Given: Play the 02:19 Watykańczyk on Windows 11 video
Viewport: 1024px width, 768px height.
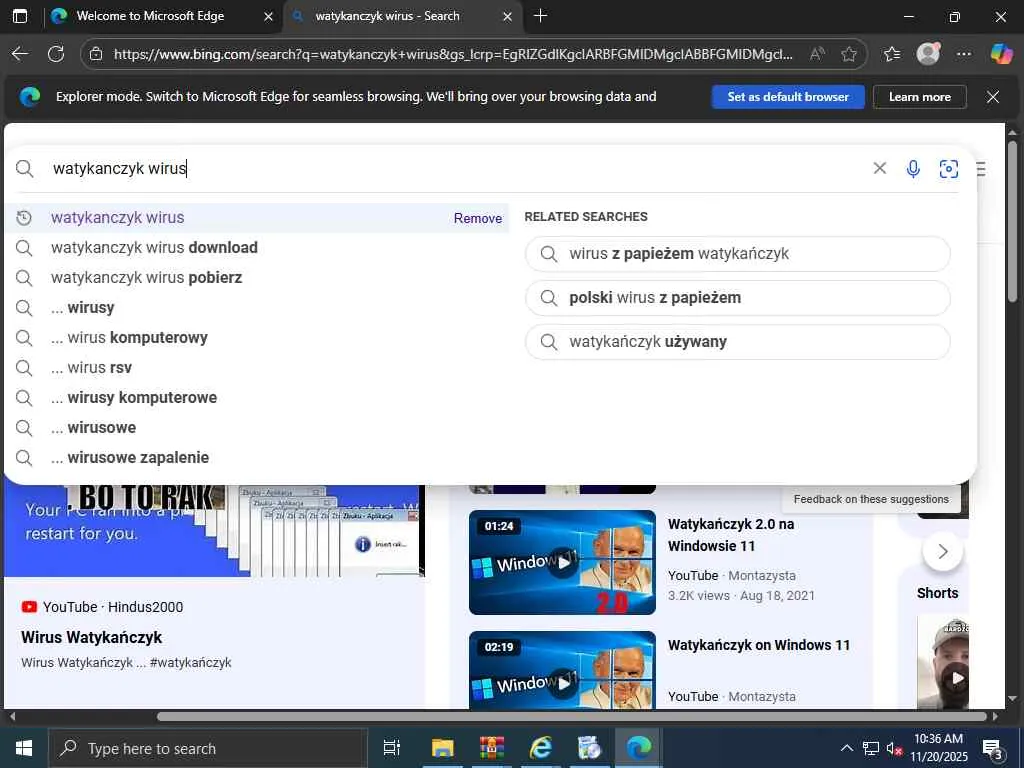Looking at the screenshot, I should 562,670.
